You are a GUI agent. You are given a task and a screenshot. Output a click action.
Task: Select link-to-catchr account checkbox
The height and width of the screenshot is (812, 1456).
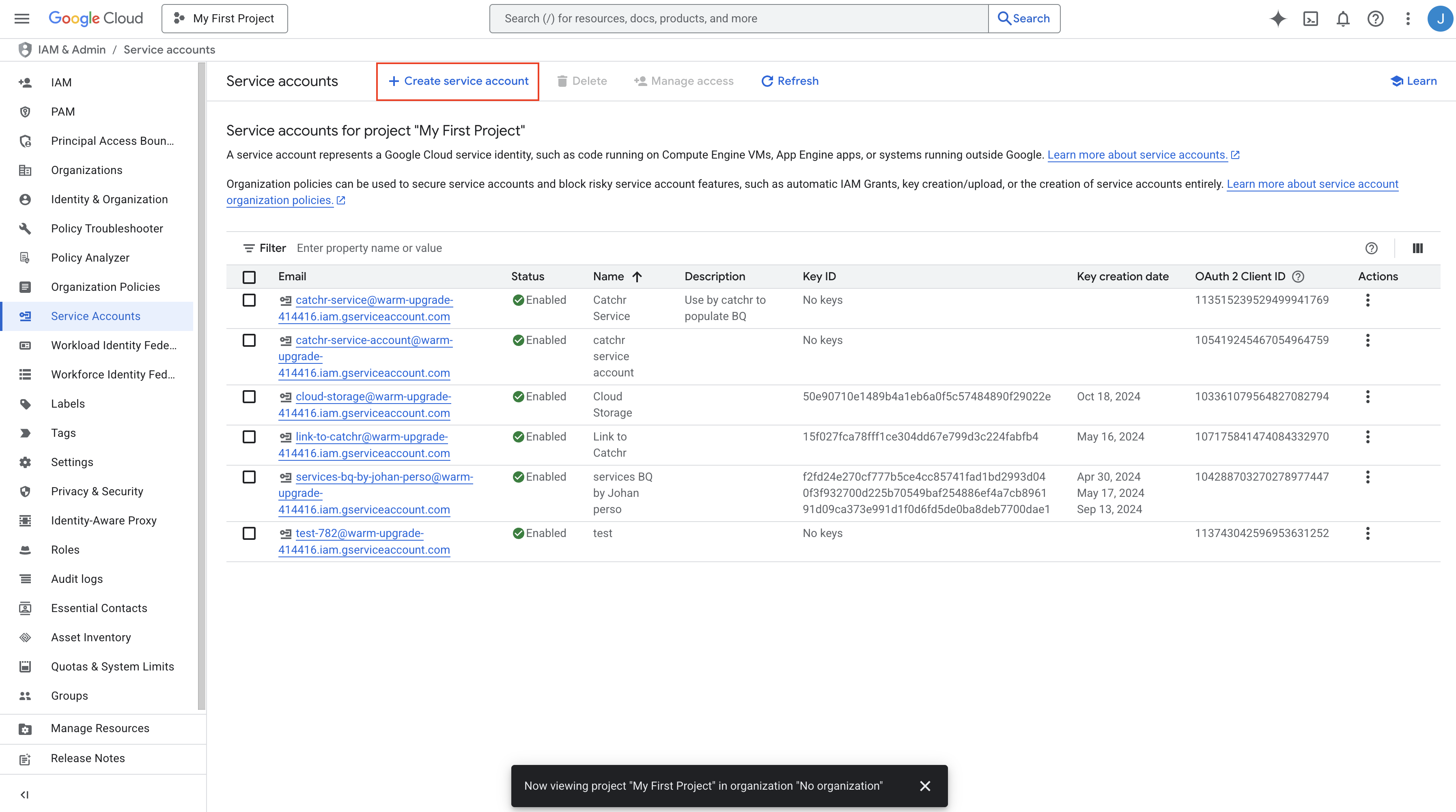(x=249, y=437)
